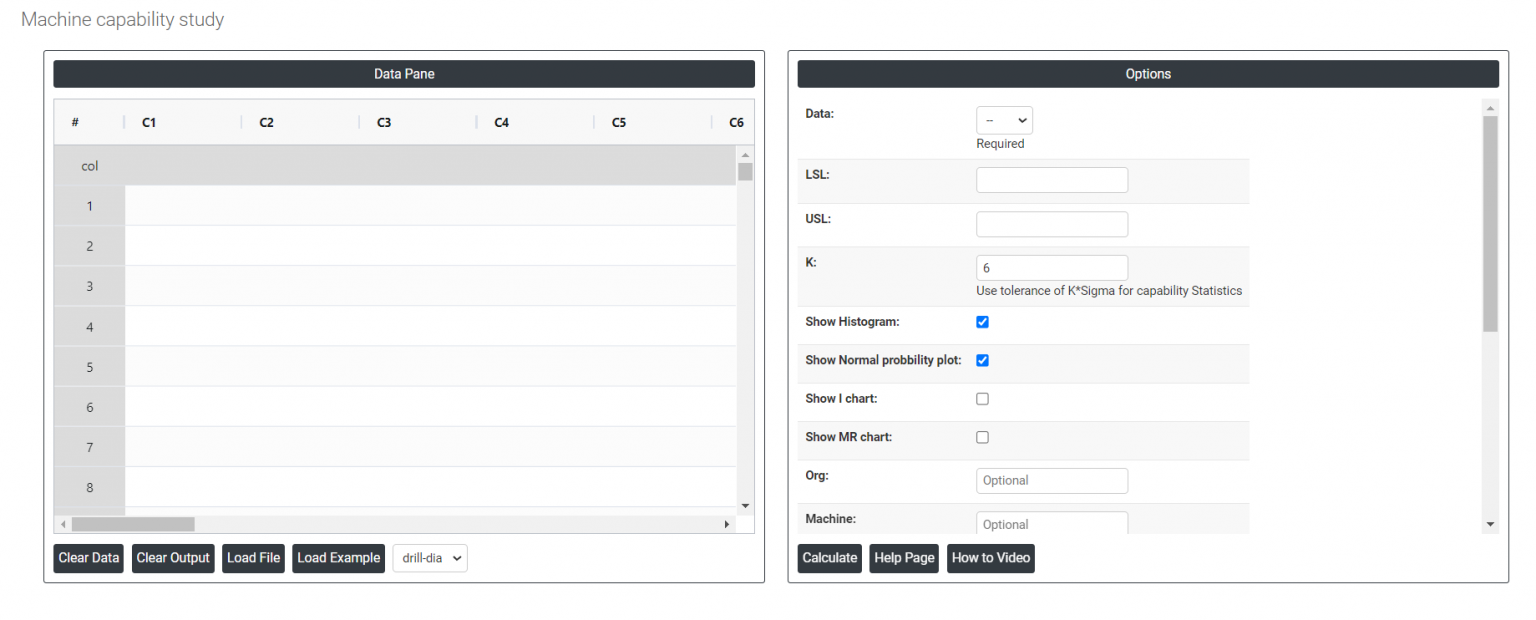Click the Clear Data button
This screenshot has width=1536, height=620.
tap(88, 558)
